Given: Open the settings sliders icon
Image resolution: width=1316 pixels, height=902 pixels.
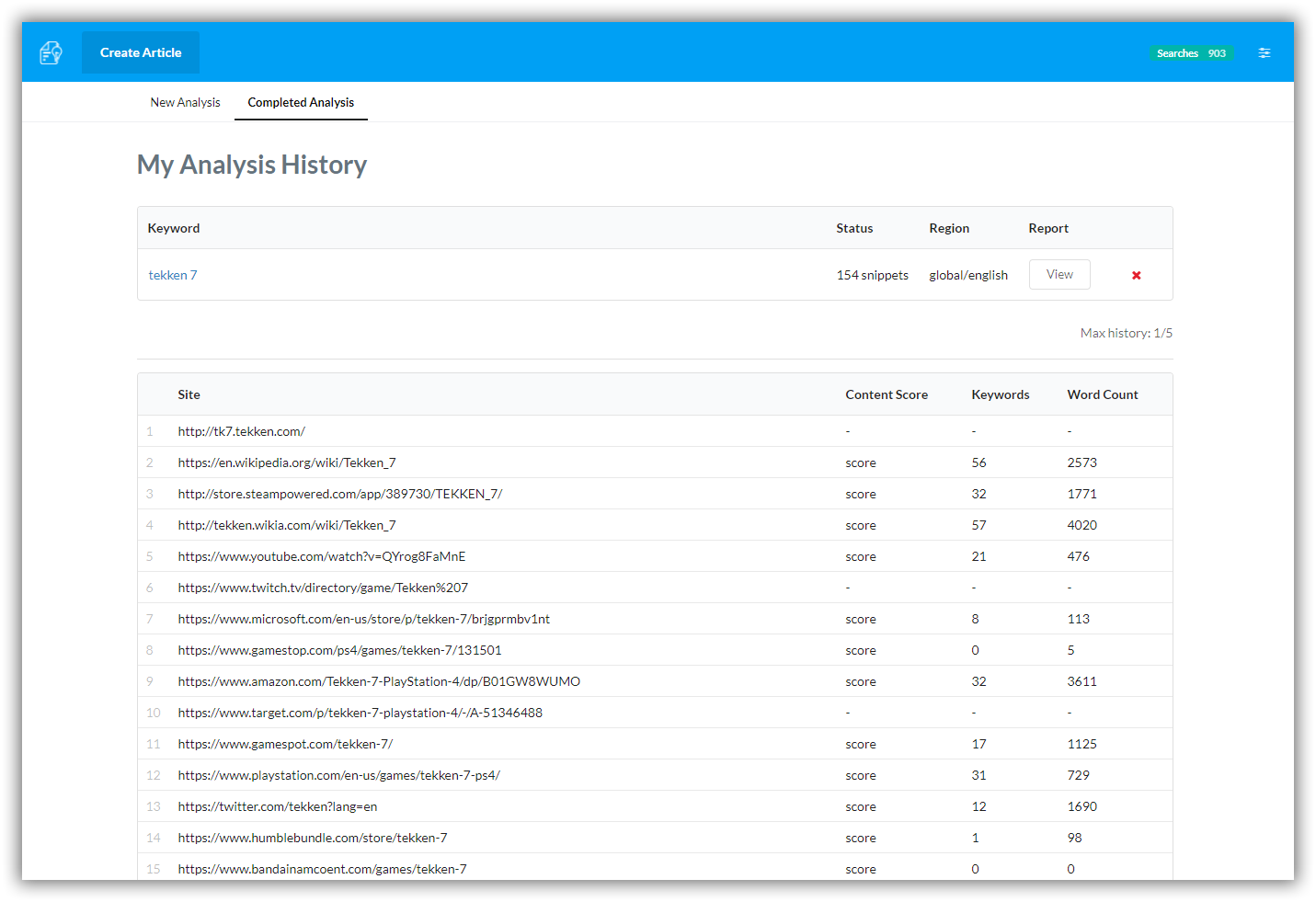Looking at the screenshot, I should [1265, 53].
